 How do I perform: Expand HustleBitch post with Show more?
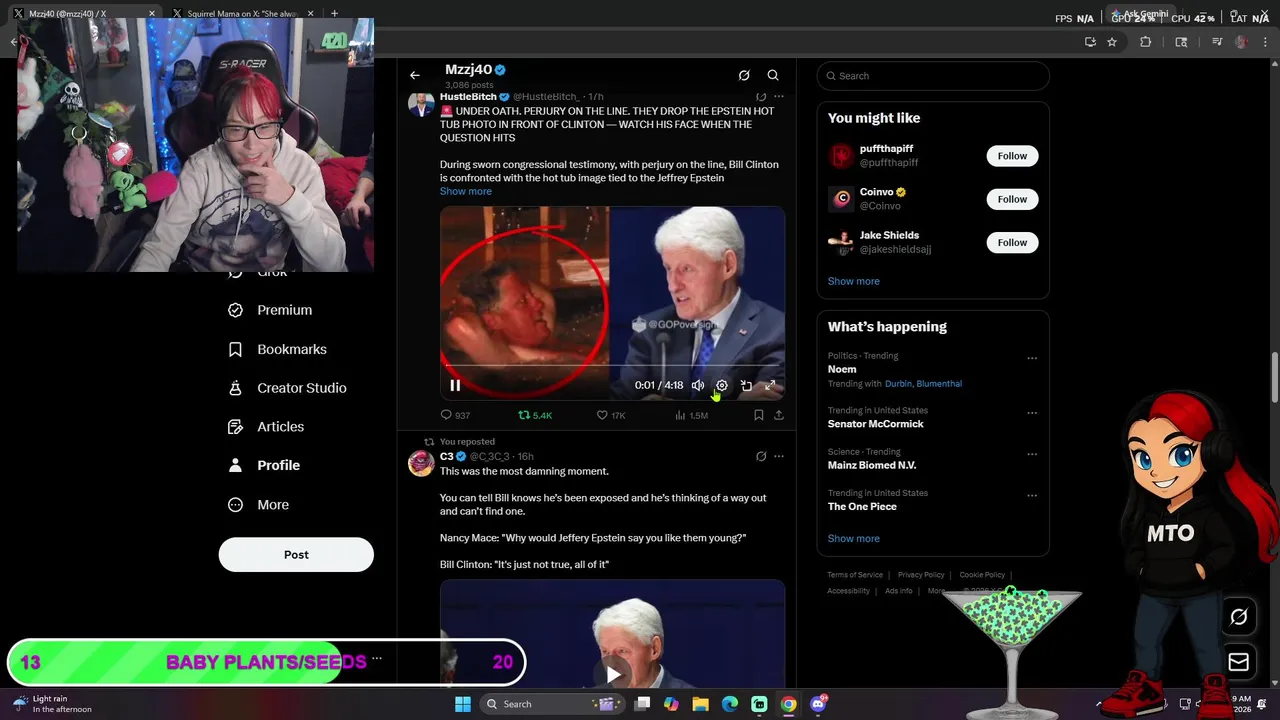tap(465, 191)
